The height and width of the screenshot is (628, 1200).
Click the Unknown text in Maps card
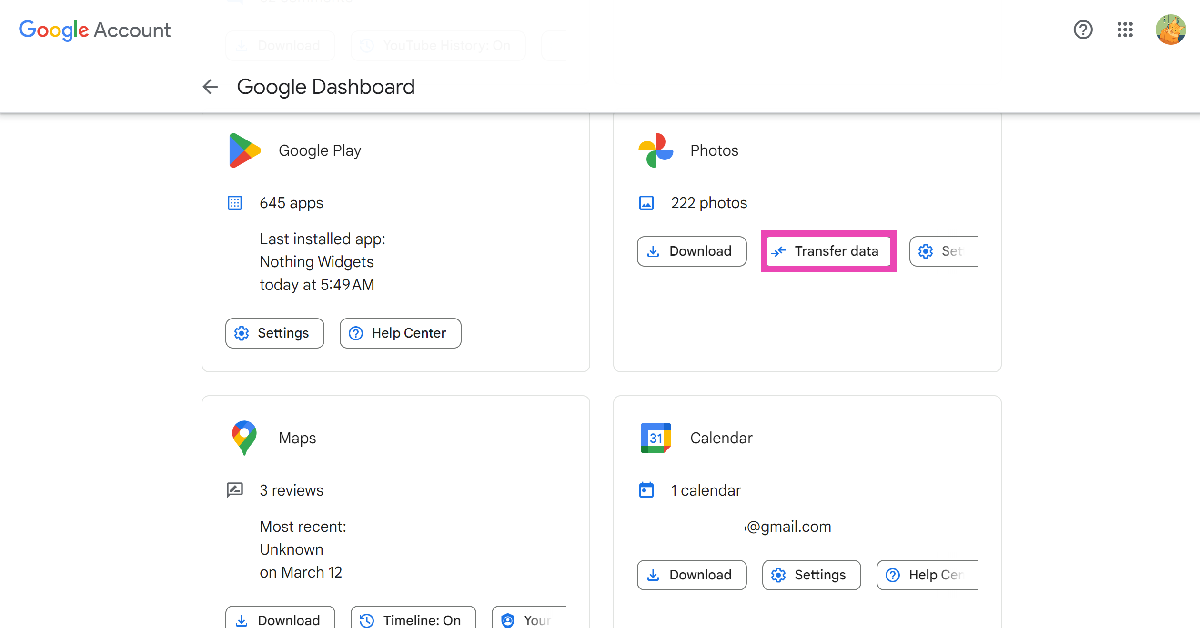pyautogui.click(x=292, y=550)
